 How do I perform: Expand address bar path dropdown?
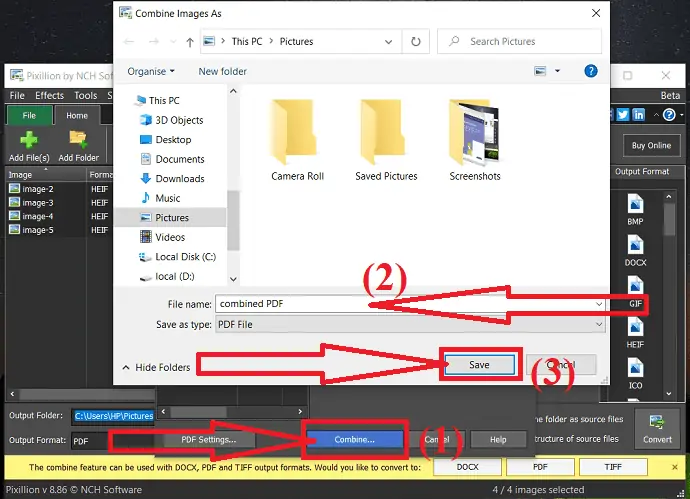[388, 42]
